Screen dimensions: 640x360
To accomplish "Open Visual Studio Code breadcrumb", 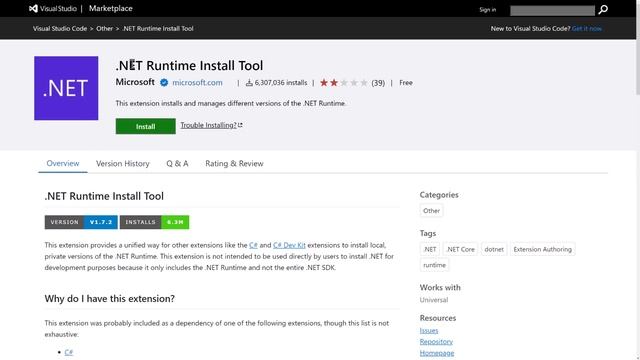I will pyautogui.click(x=60, y=29).
